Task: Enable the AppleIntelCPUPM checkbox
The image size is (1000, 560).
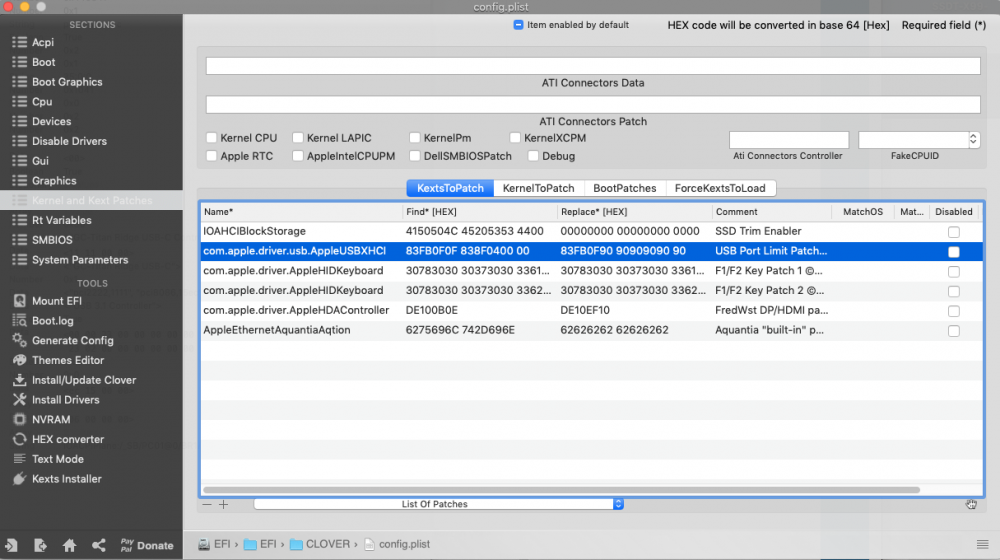Action: click(x=298, y=156)
